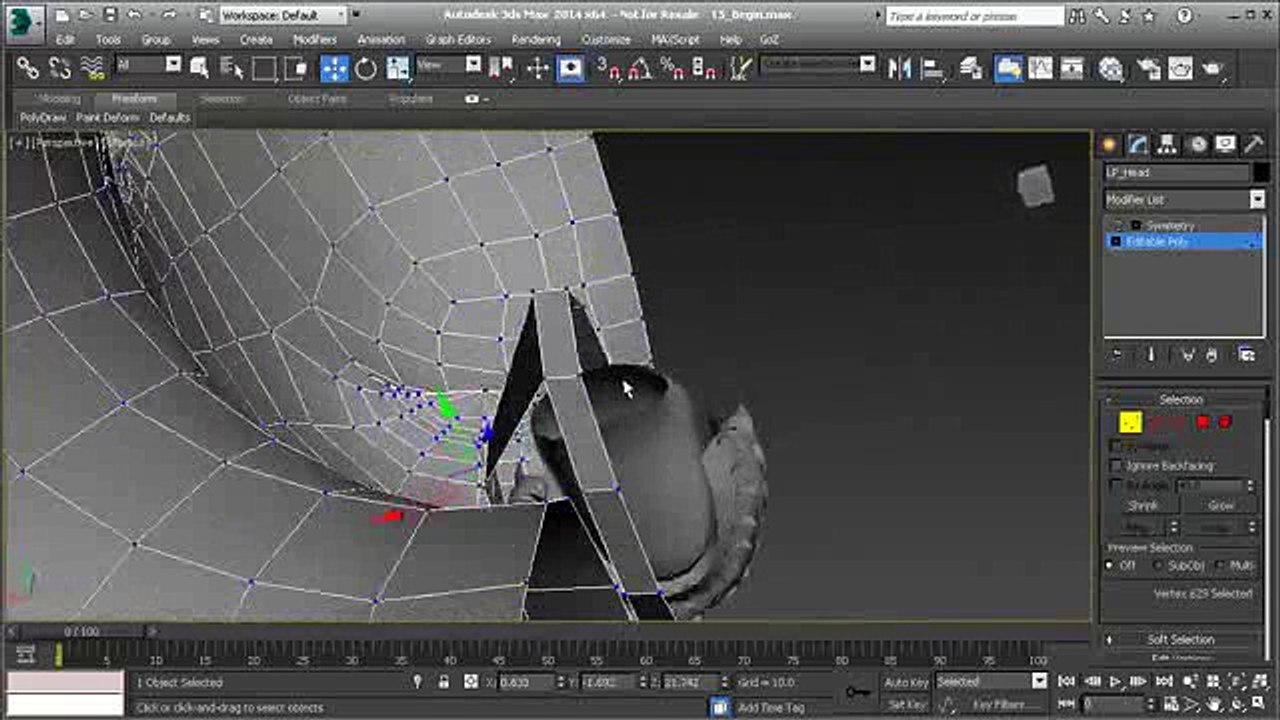Click the Paint Deform ribbon panel label
The width and height of the screenshot is (1280, 720).
point(108,118)
